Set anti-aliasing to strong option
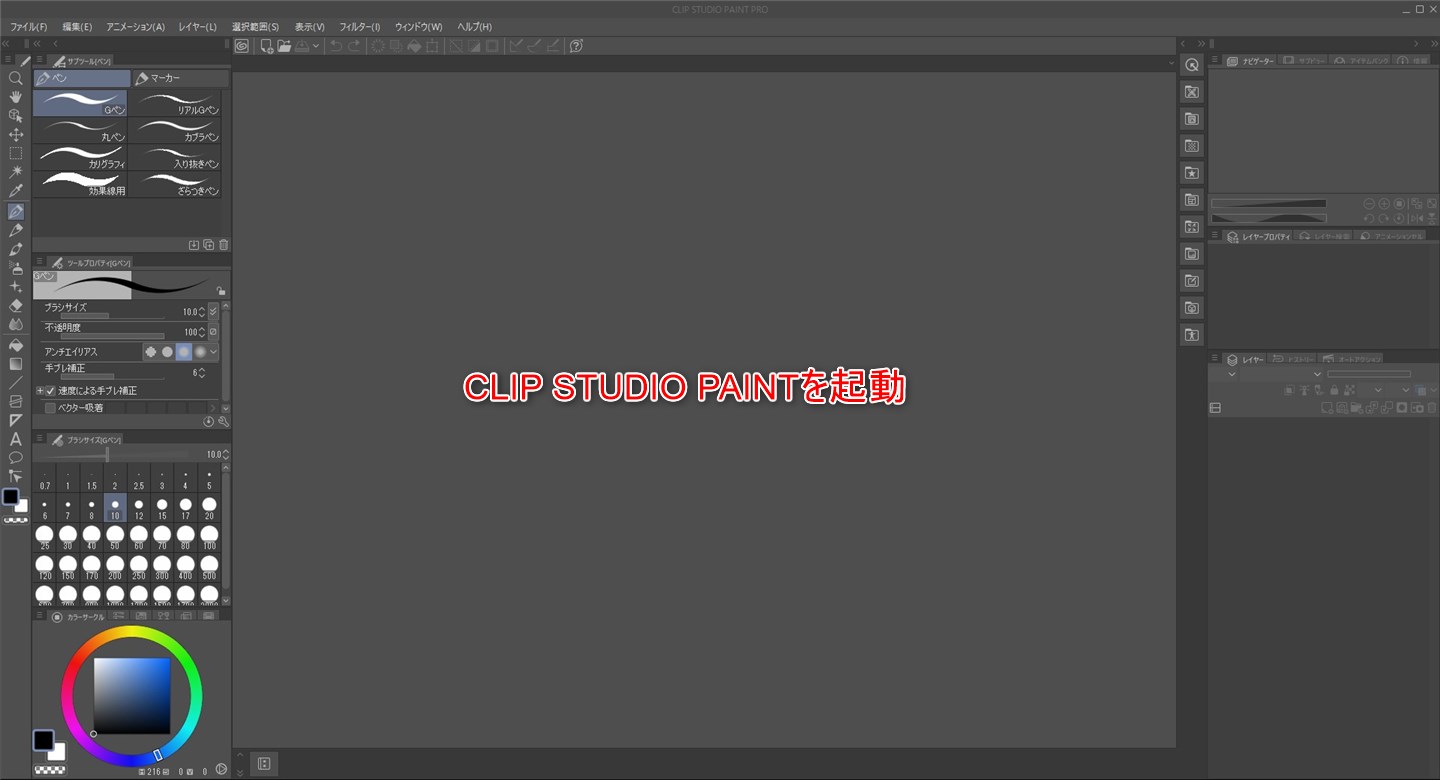The image size is (1440, 780). pyautogui.click(x=201, y=352)
